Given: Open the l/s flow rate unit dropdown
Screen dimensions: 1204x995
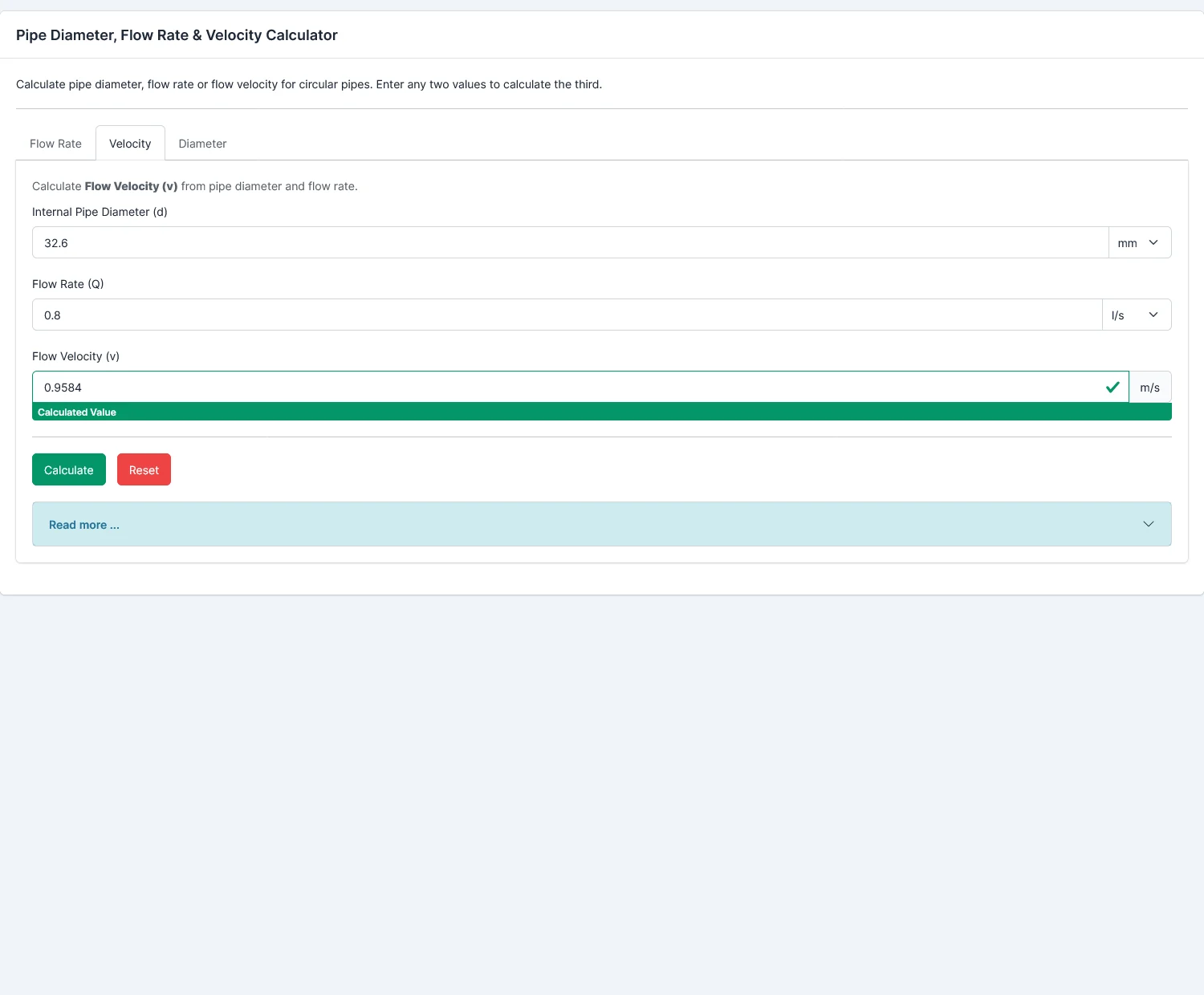Looking at the screenshot, I should coord(1137,315).
